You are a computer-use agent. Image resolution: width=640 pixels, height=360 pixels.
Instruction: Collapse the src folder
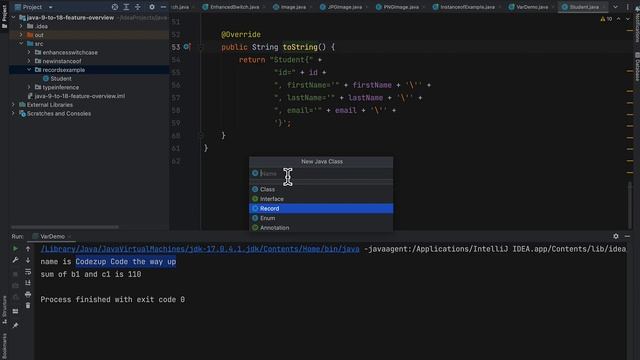pyautogui.click(x=21, y=44)
